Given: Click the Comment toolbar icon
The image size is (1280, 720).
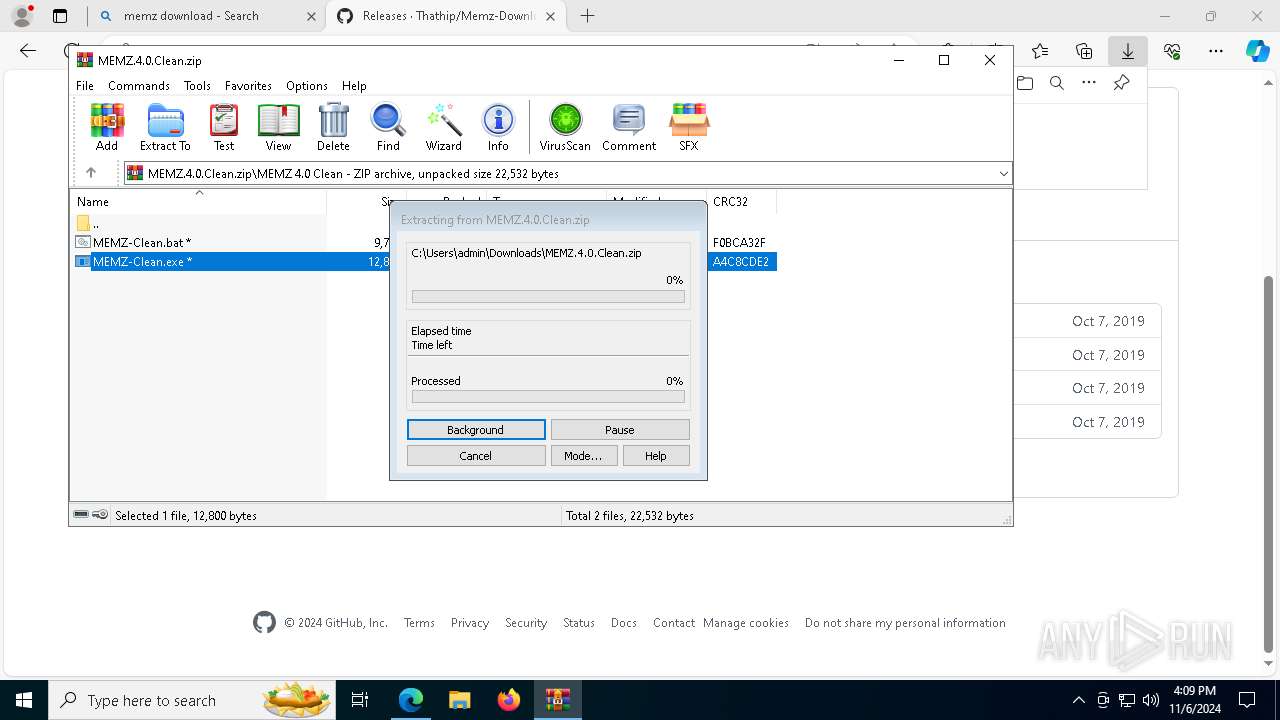Looking at the screenshot, I should coord(629,127).
